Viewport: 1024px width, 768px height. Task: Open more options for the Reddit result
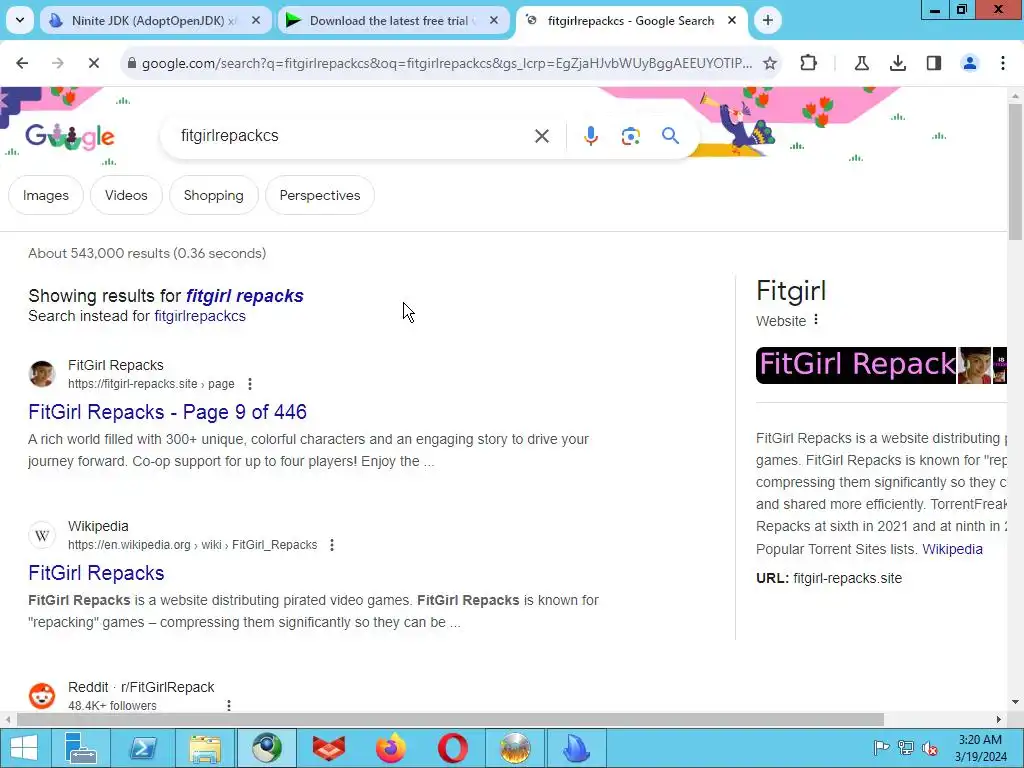point(229,706)
